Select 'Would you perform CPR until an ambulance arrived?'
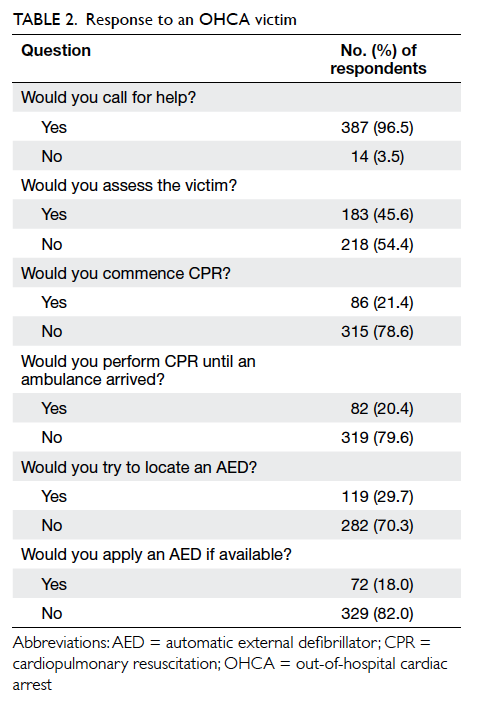This screenshot has height=709, width=484. (x=138, y=370)
